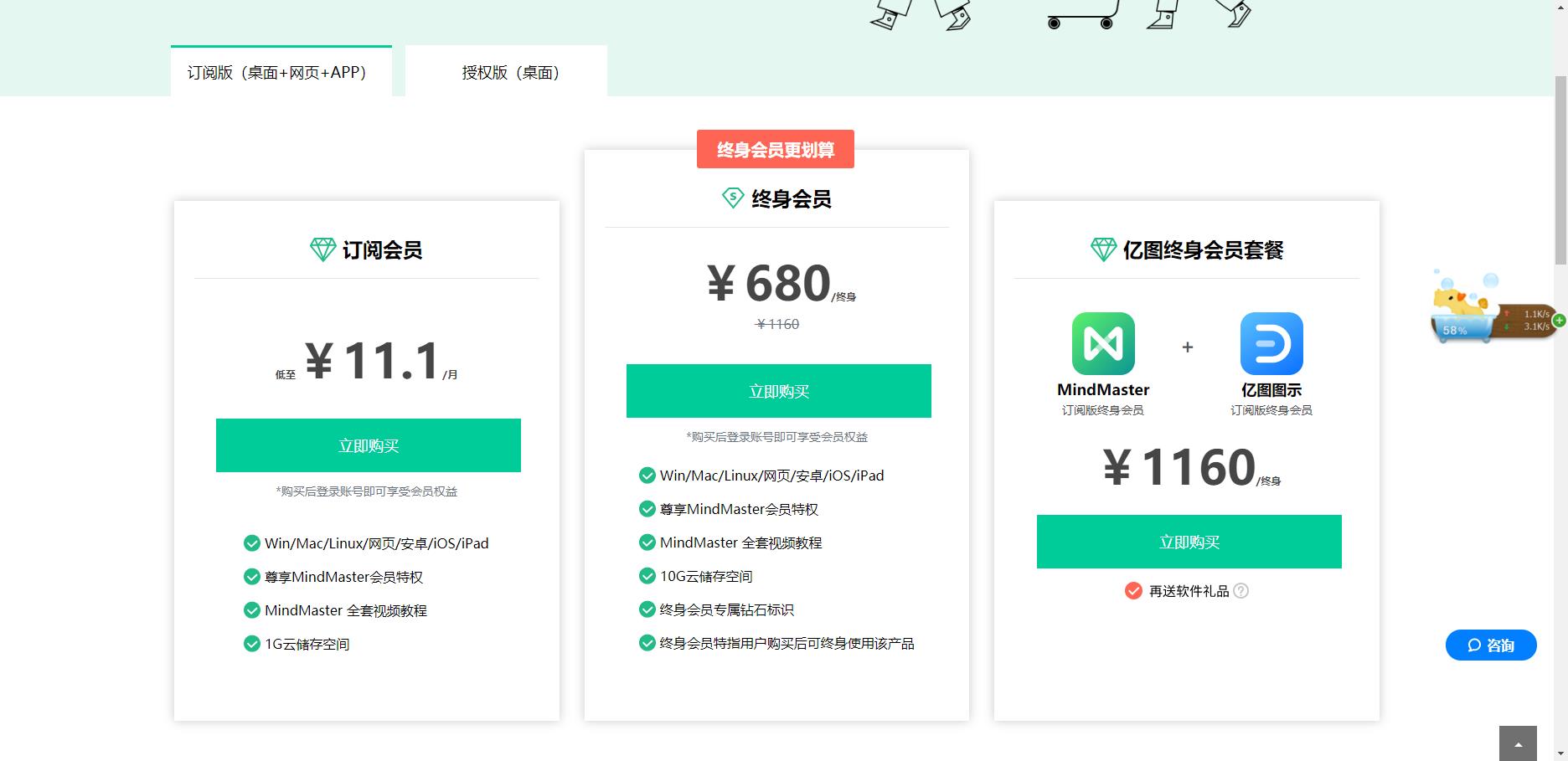Click 1G云储存空间 feature text

(307, 644)
